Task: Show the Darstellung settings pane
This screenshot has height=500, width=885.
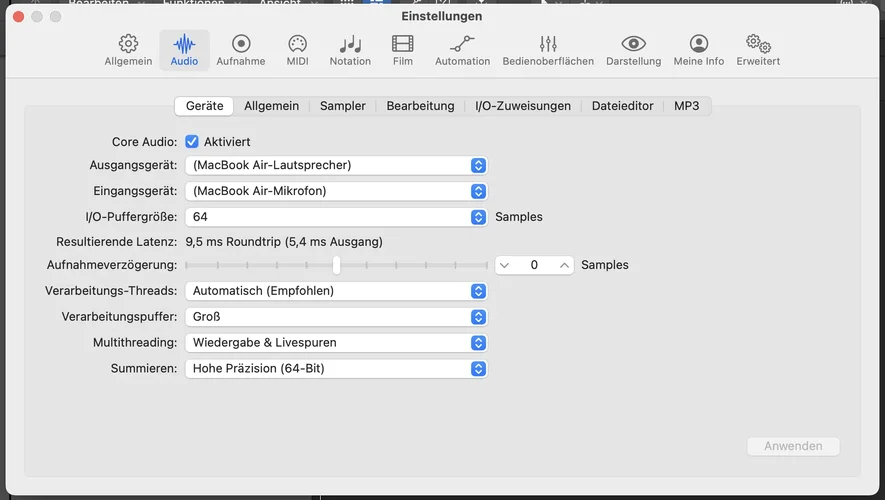Action: pos(633,50)
